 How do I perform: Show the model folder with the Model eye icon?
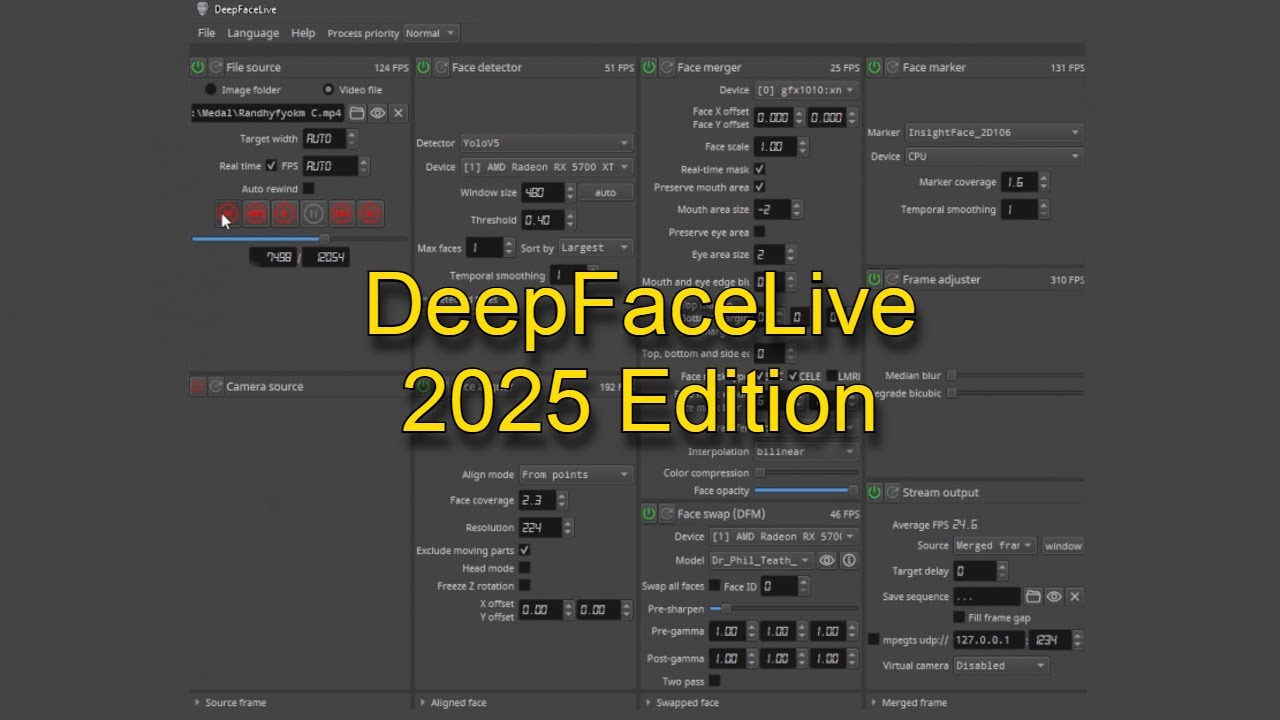(827, 560)
